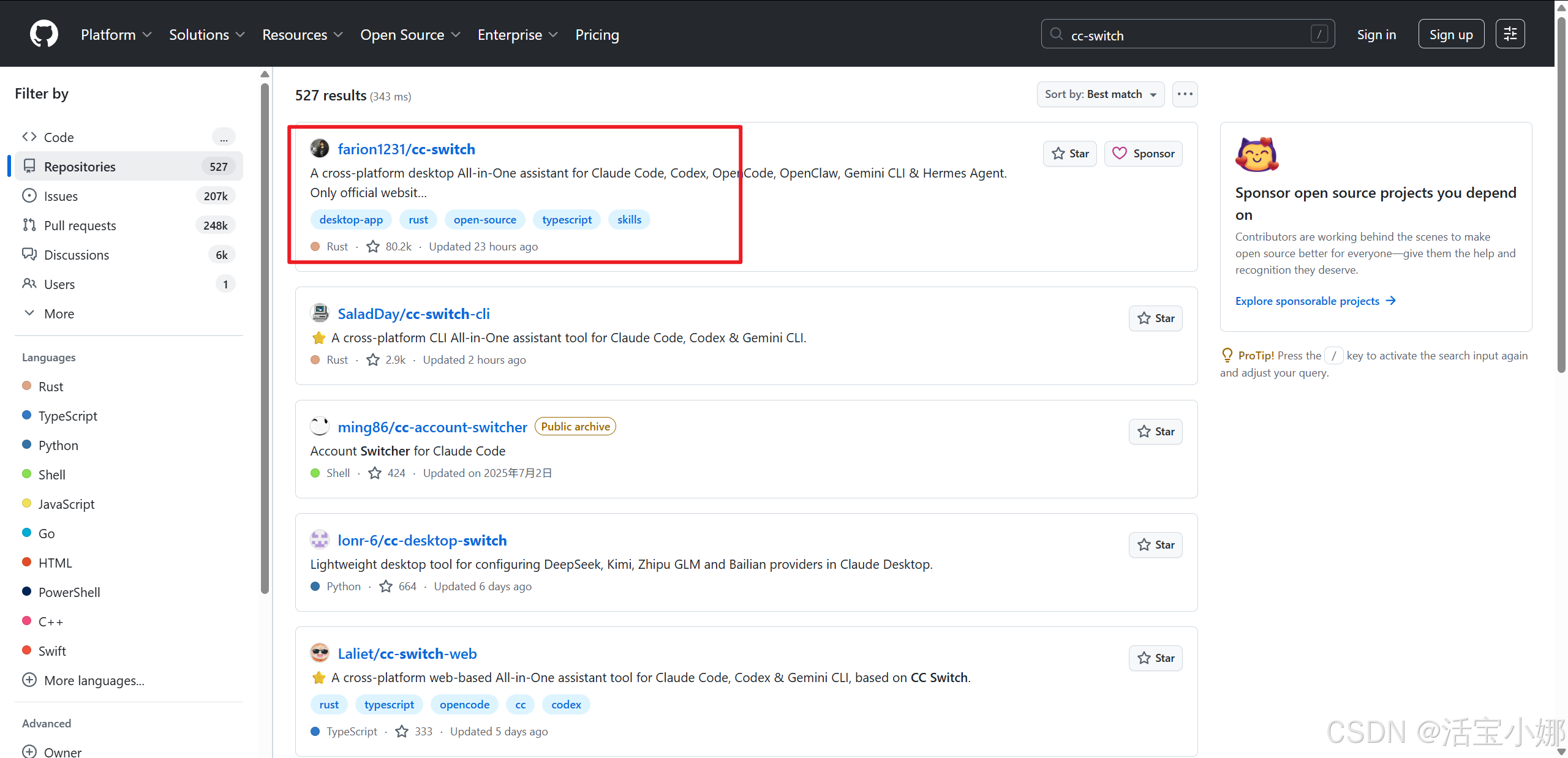Click the sponsor mascot illustration
The image size is (1568, 758).
[1257, 154]
